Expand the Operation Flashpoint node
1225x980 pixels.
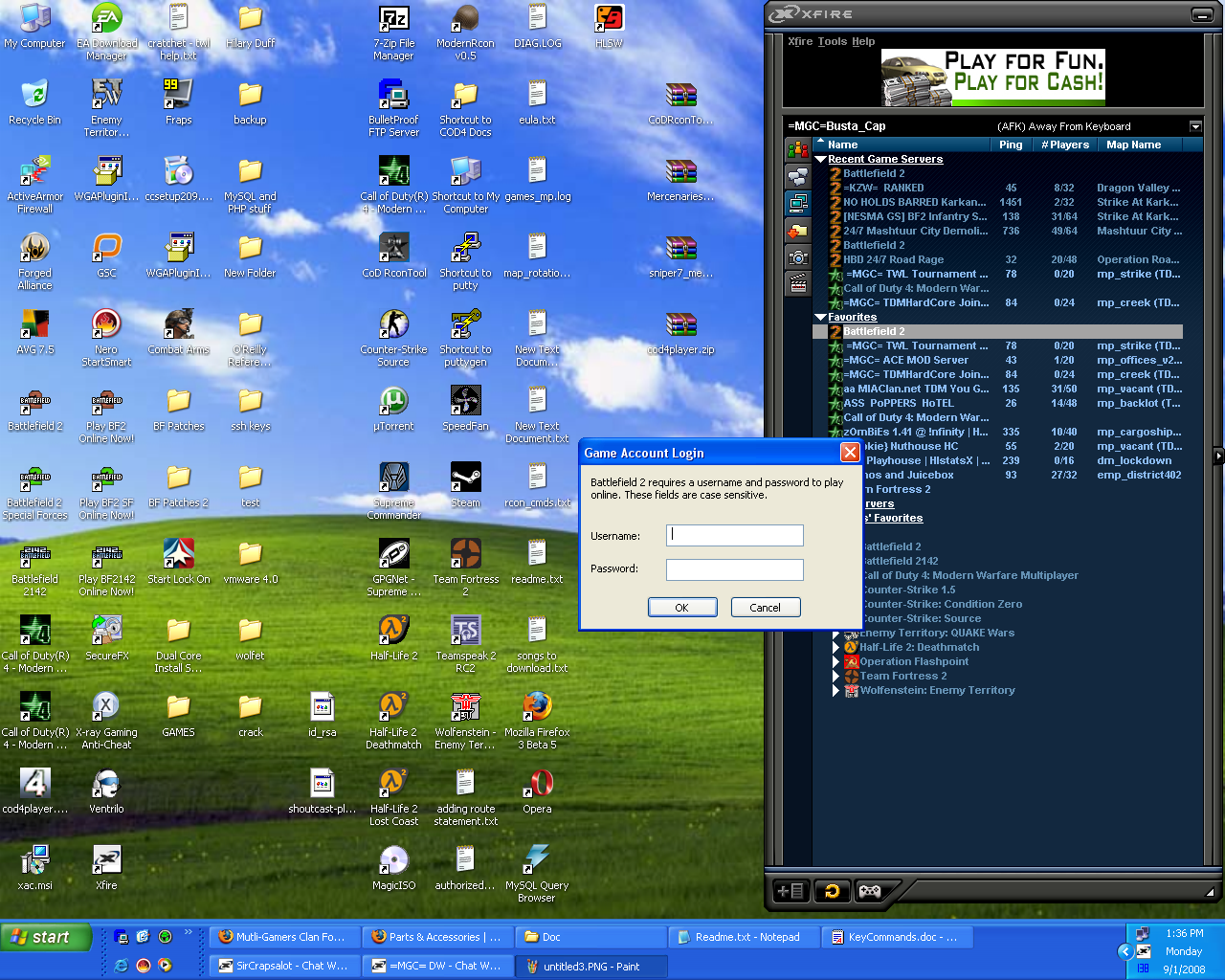[x=835, y=661]
